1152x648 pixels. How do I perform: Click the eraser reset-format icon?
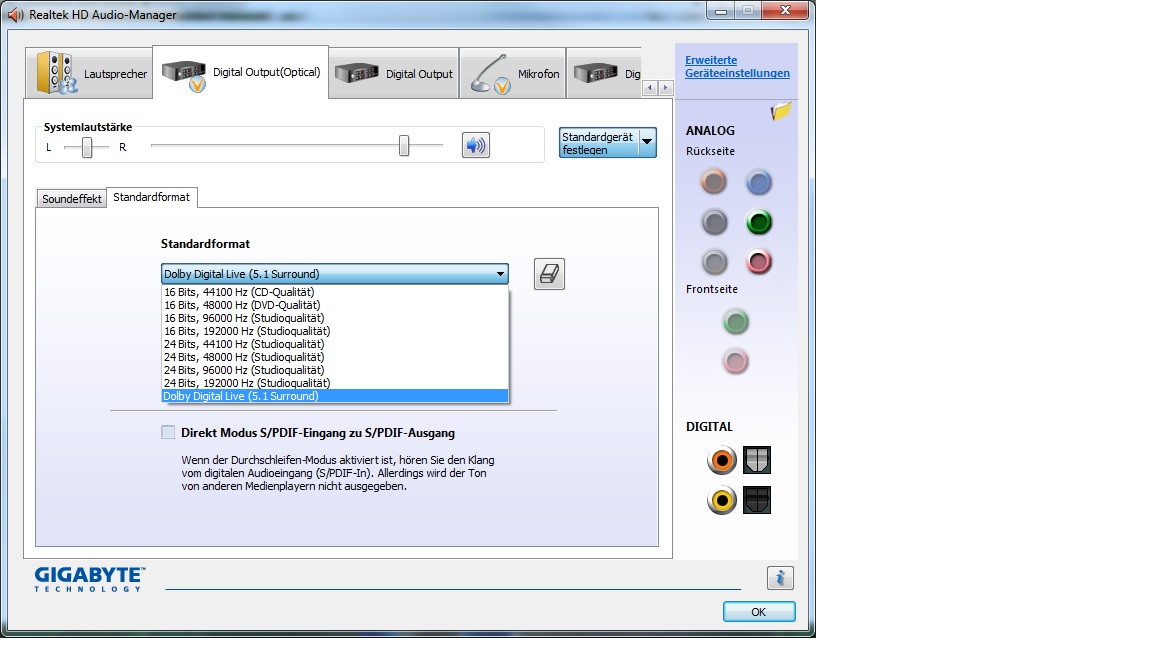point(549,274)
